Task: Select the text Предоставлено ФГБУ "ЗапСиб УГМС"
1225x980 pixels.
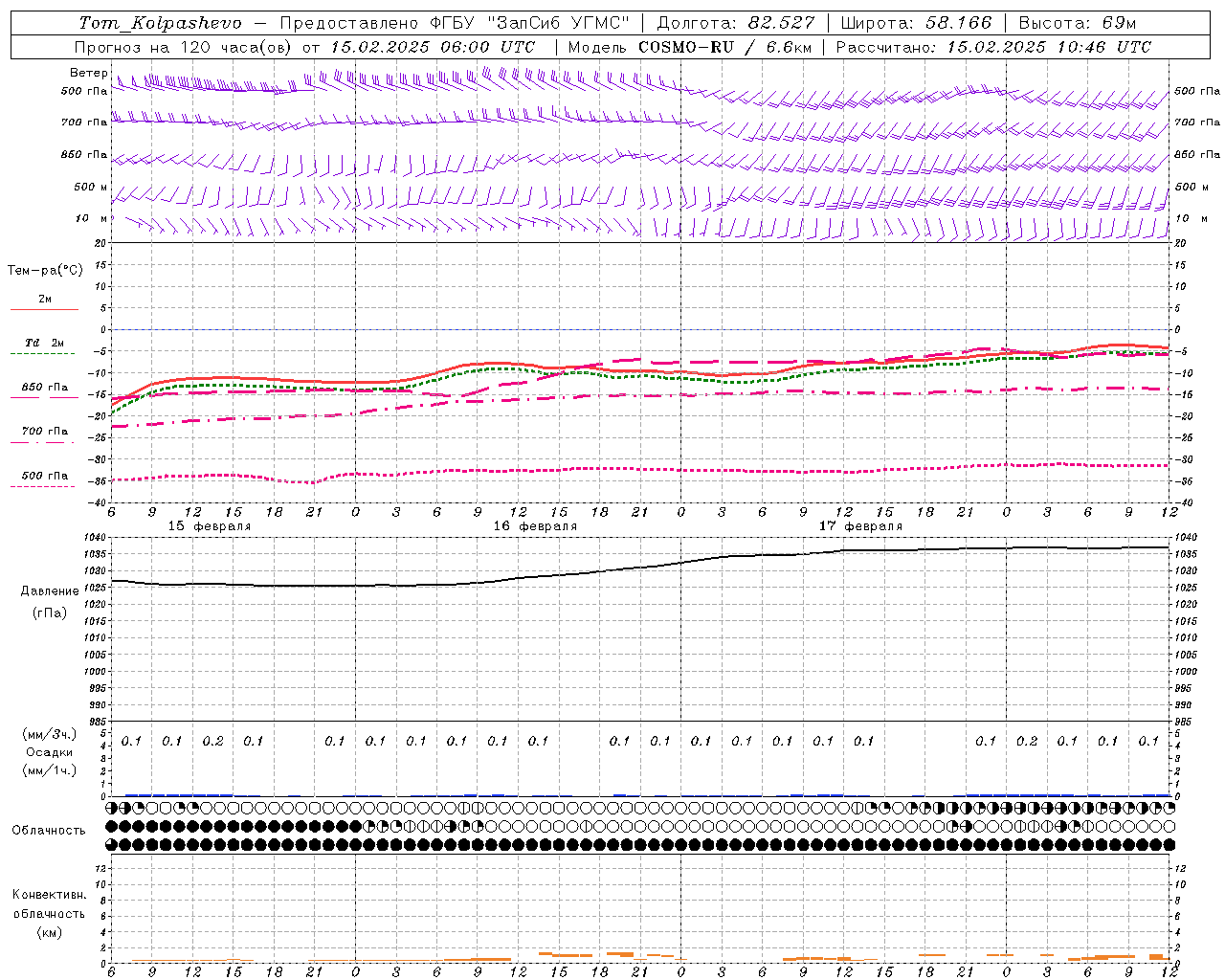Action: pyautogui.click(x=455, y=23)
